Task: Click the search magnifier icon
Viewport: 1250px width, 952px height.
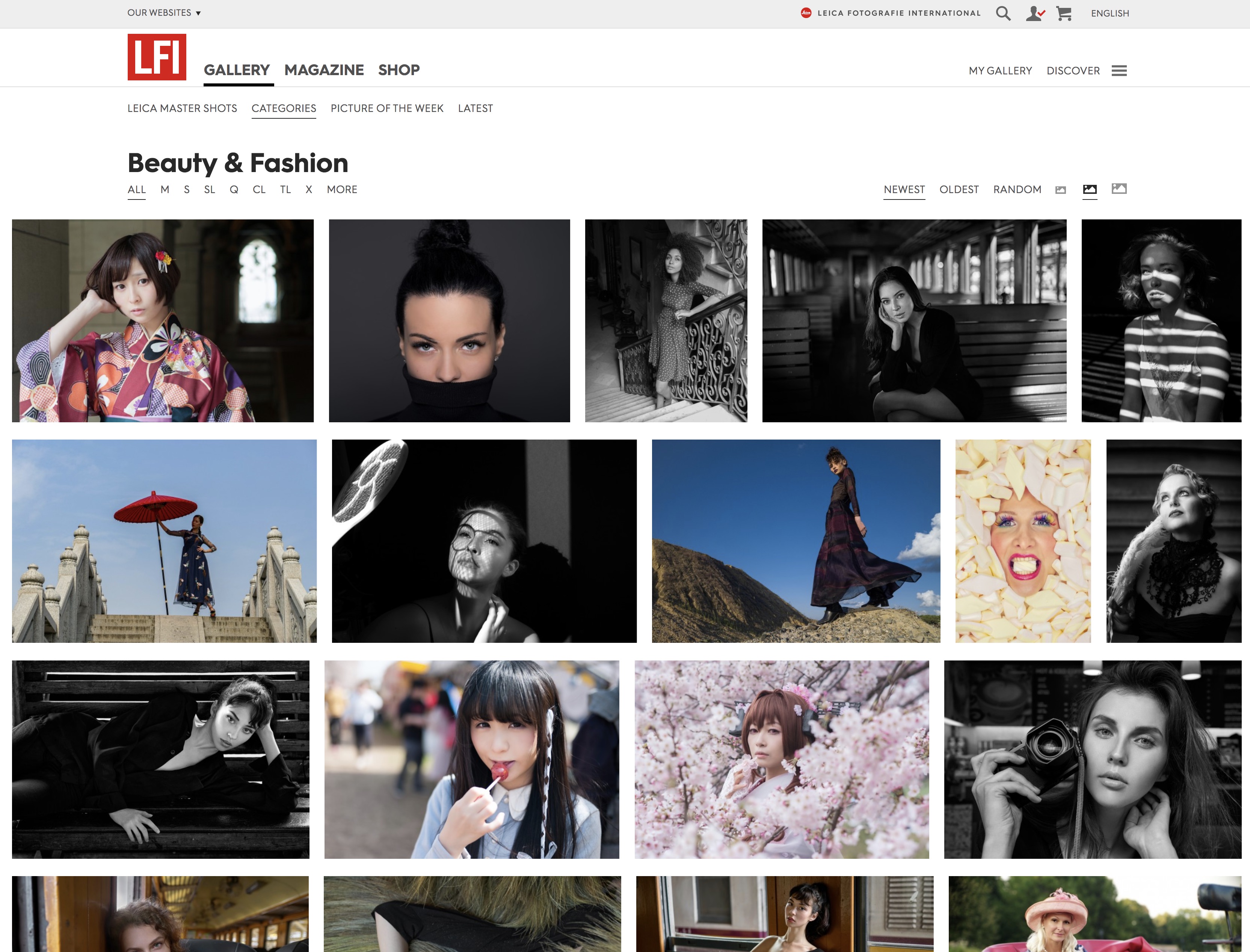Action: point(1002,13)
